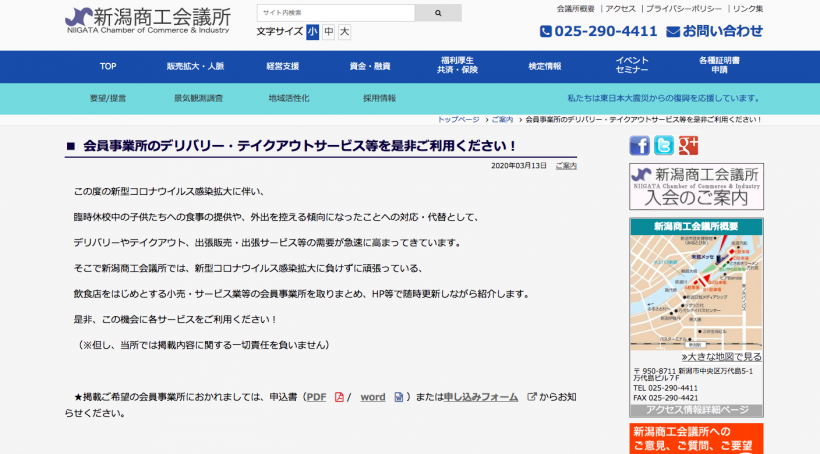Open the 経営支援 navigation menu
The height and width of the screenshot is (454, 820).
pos(282,66)
